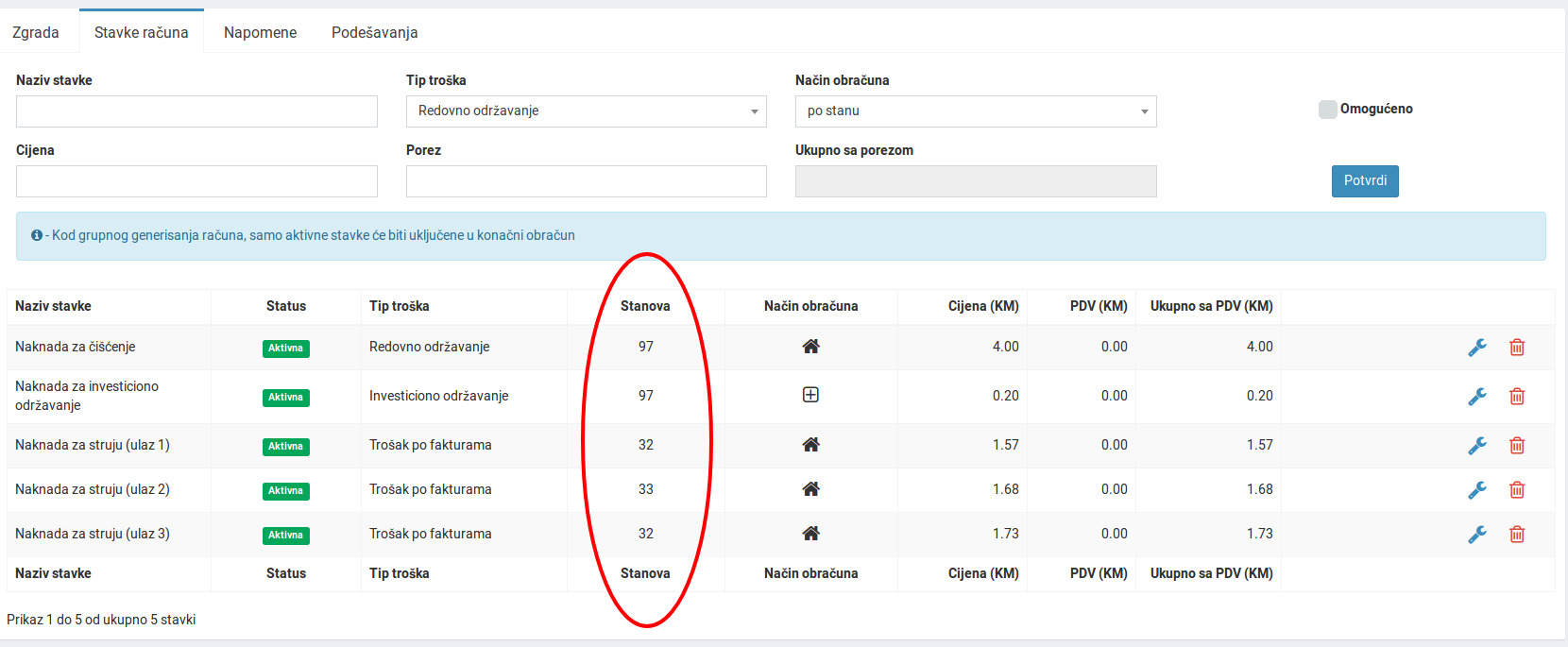The height and width of the screenshot is (647, 1568).
Task: Sort table by Stanova column header
Action: tap(645, 306)
